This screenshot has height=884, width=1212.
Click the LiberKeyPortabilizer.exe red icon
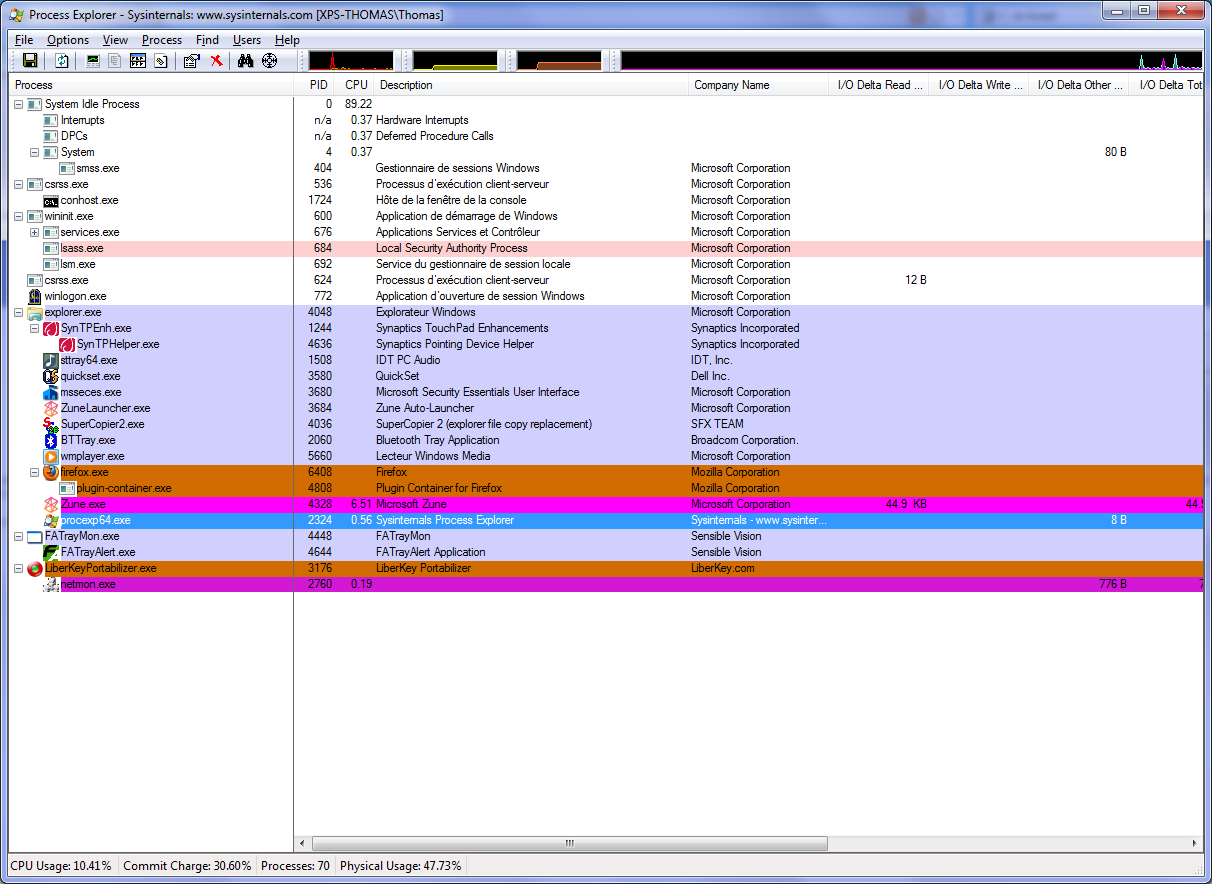35,568
